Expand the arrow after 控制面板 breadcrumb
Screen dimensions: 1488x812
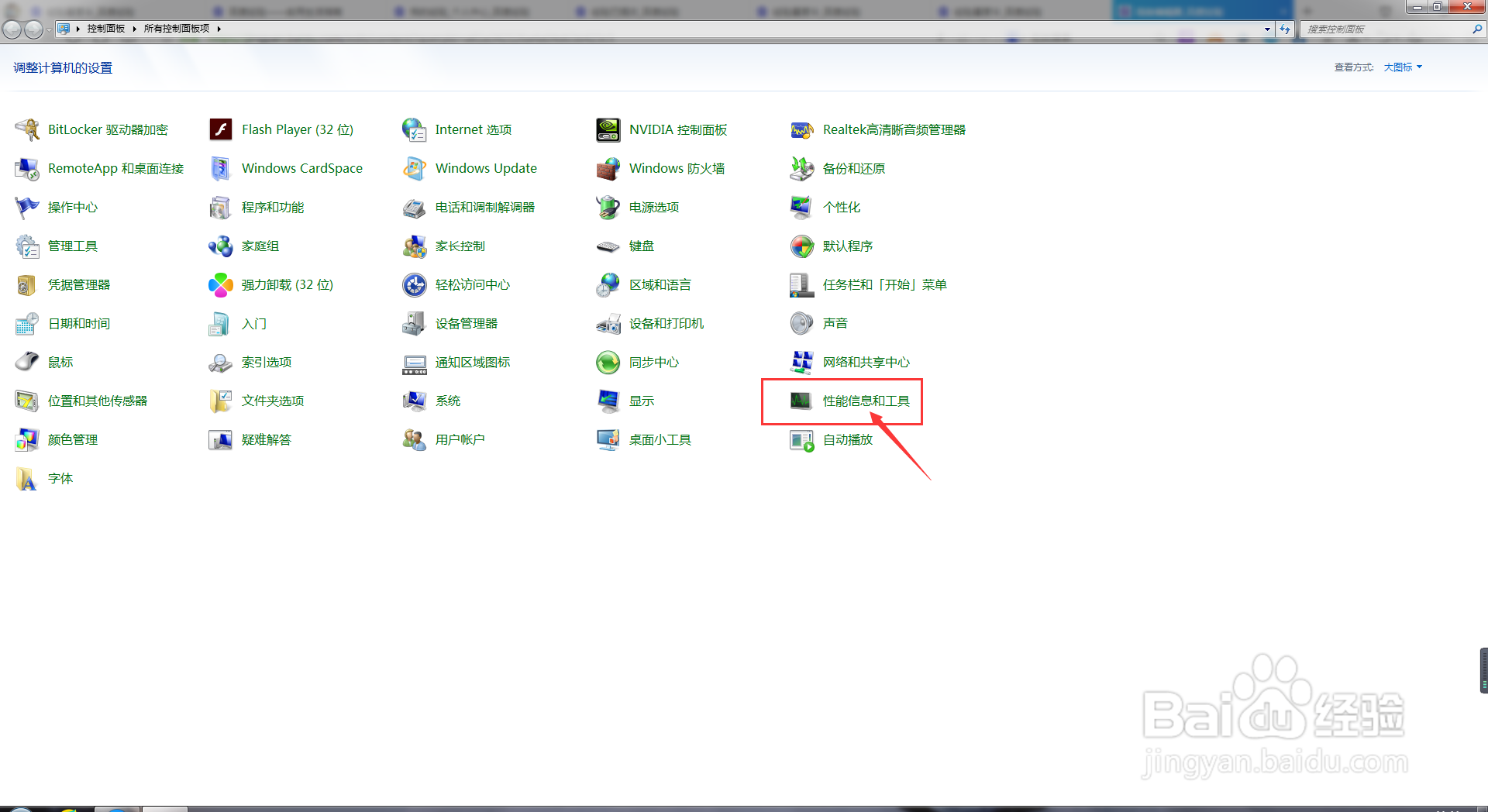tap(134, 29)
